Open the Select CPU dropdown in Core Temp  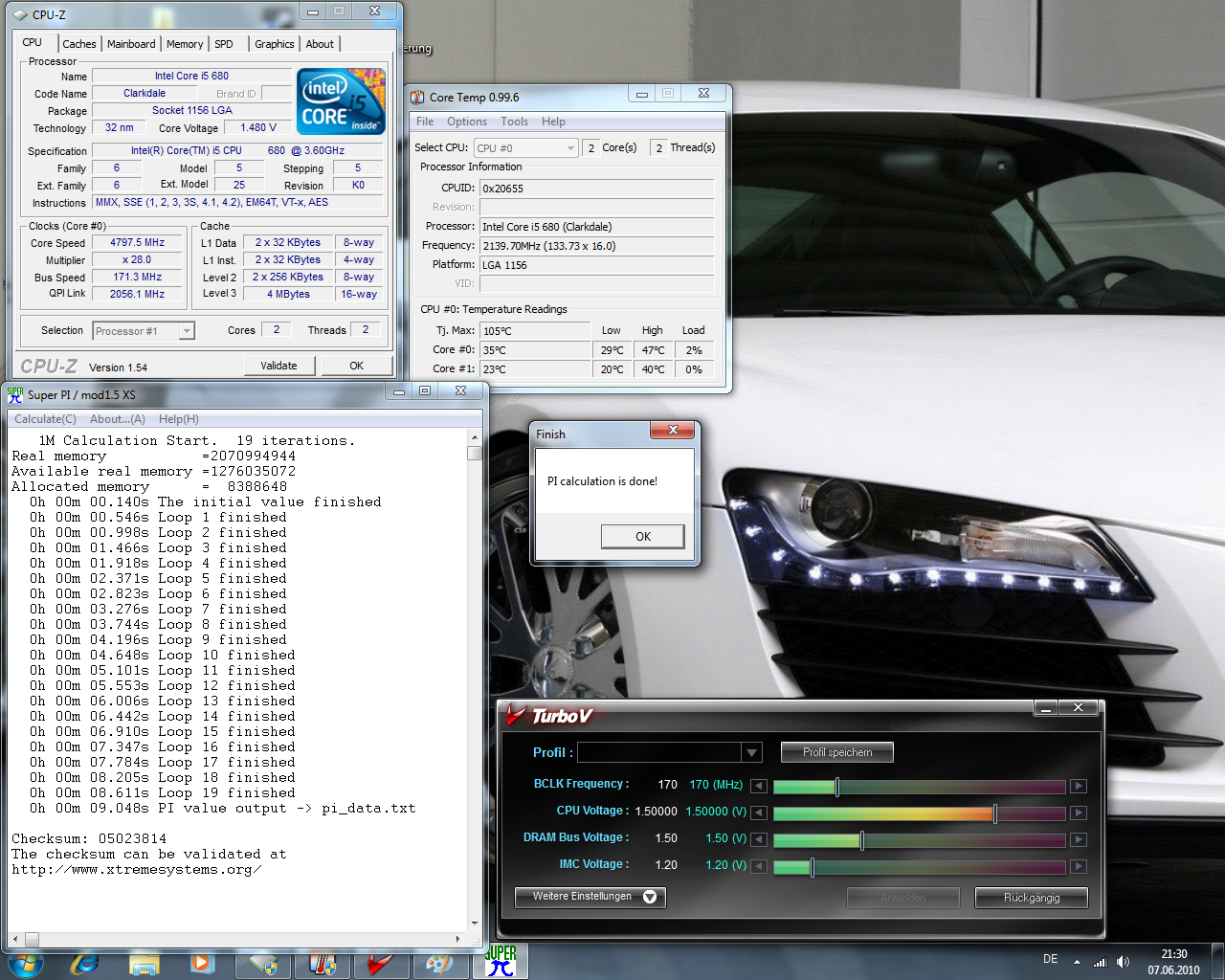(570, 148)
